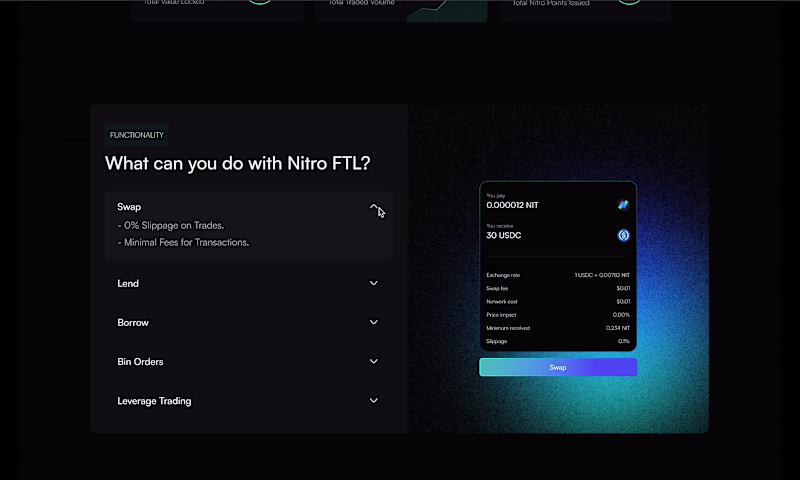The width and height of the screenshot is (800, 480).
Task: Click the USDC token icon
Action: pos(623,235)
